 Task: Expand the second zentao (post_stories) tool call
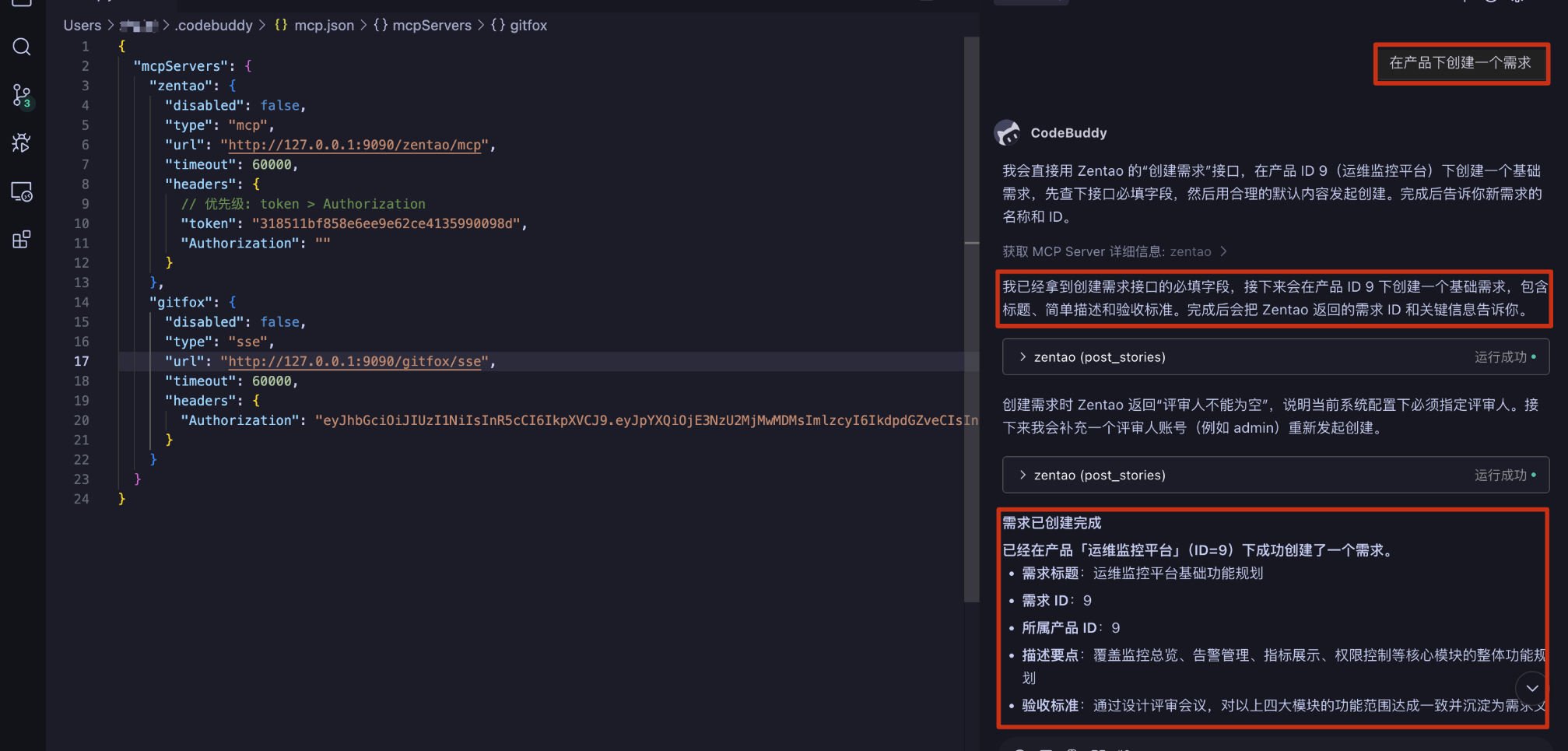[x=1275, y=475]
